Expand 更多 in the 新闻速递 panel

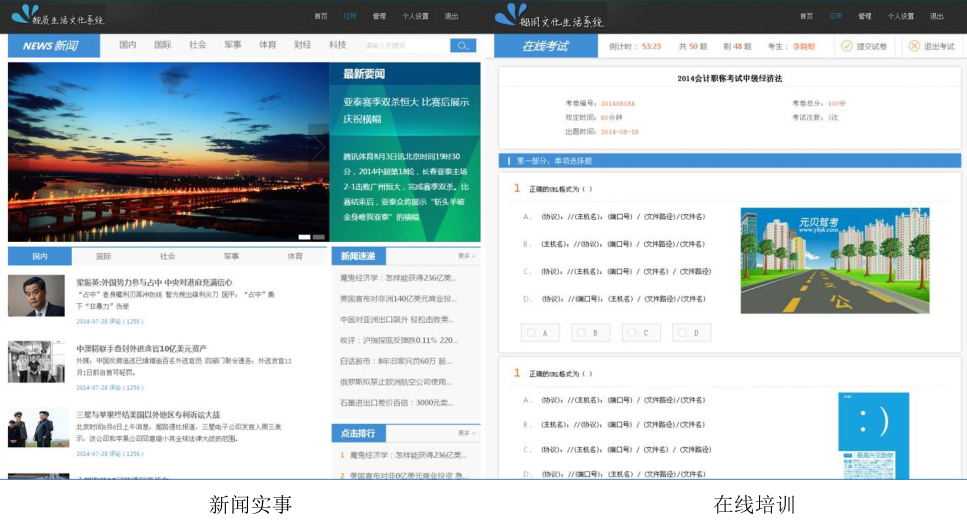tap(465, 256)
